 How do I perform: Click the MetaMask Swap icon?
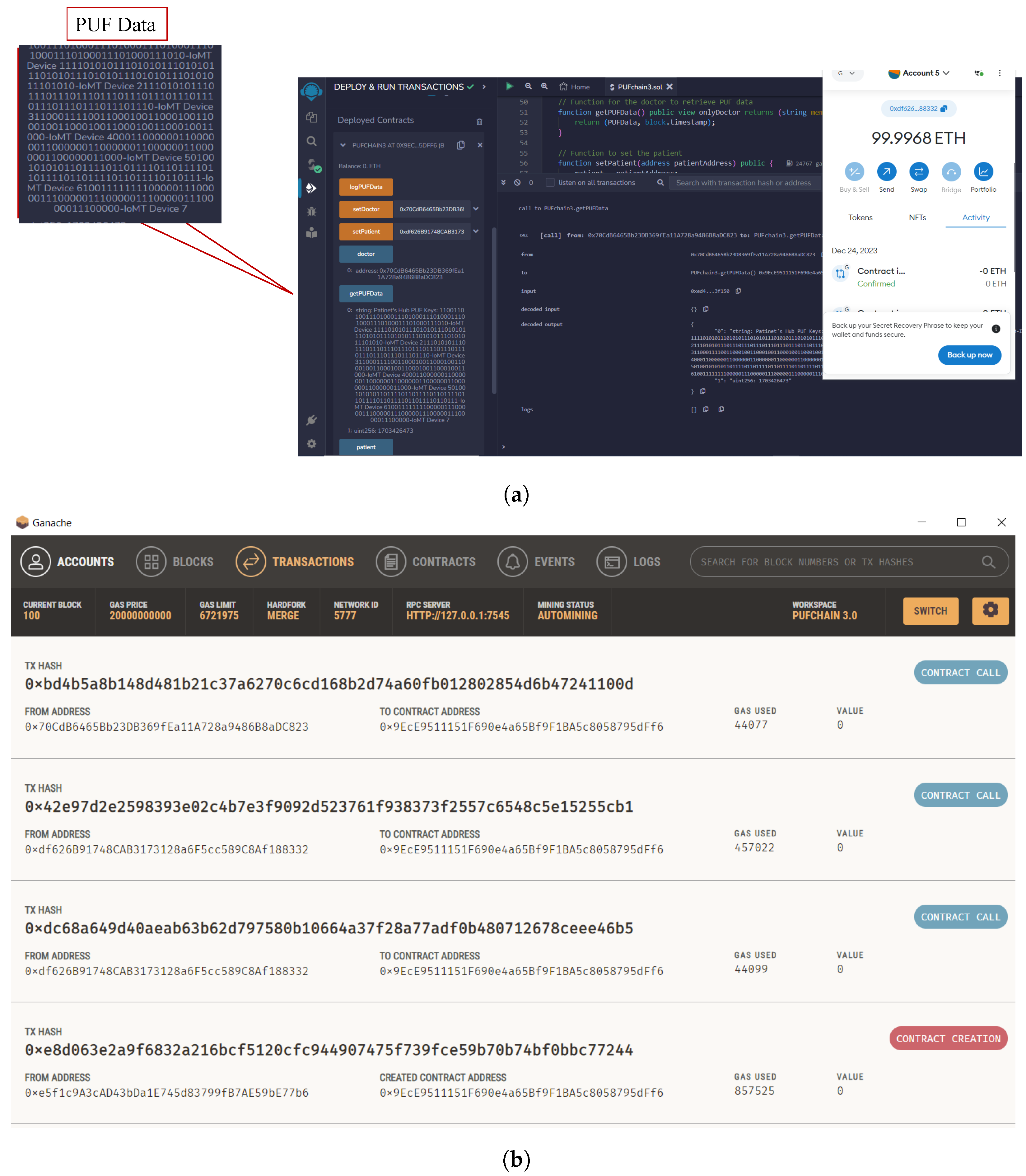(x=920, y=172)
